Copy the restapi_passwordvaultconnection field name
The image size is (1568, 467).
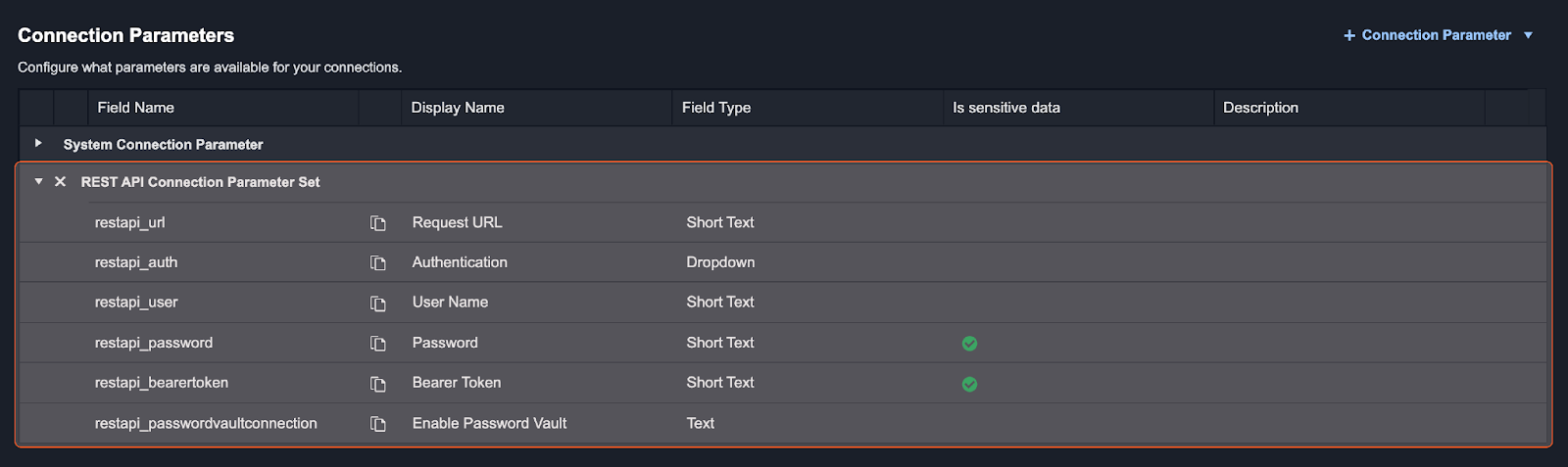coord(377,424)
